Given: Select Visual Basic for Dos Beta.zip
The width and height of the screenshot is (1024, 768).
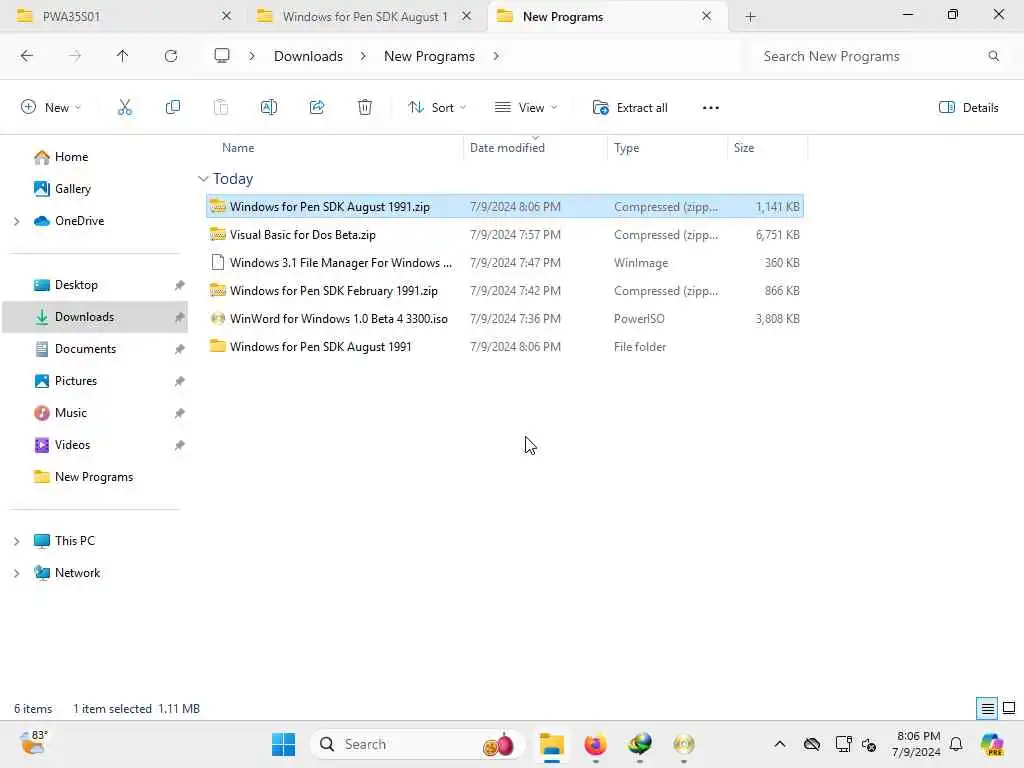Looking at the screenshot, I should pos(504,234).
